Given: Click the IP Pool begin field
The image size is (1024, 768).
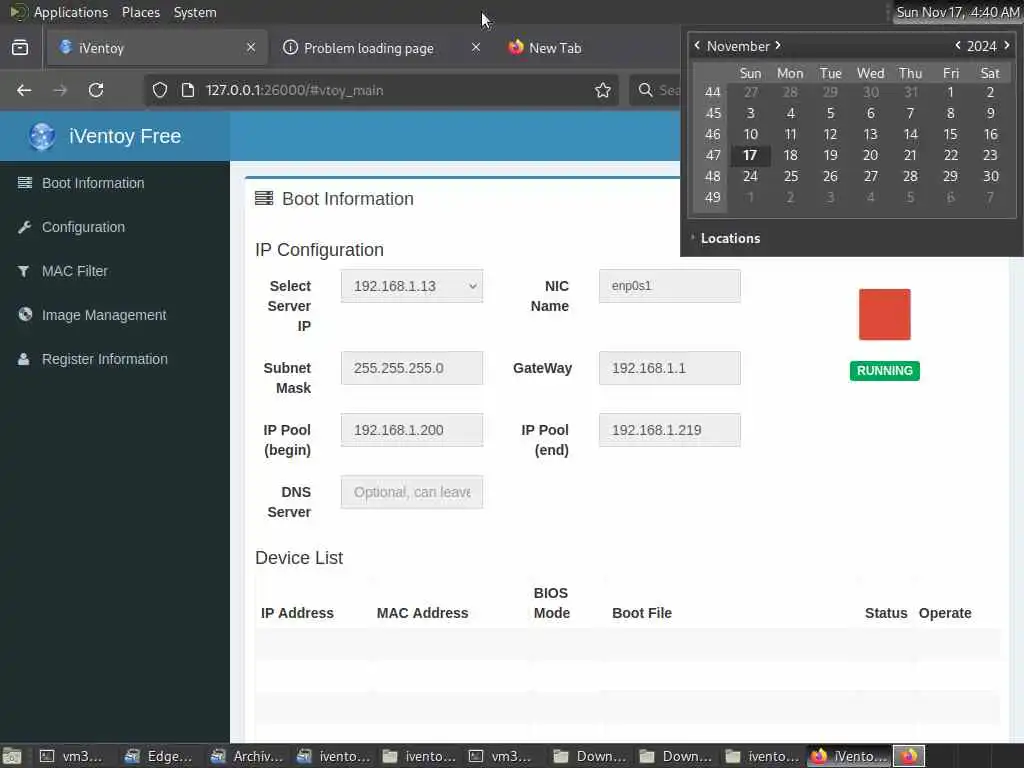Looking at the screenshot, I should click(412, 430).
